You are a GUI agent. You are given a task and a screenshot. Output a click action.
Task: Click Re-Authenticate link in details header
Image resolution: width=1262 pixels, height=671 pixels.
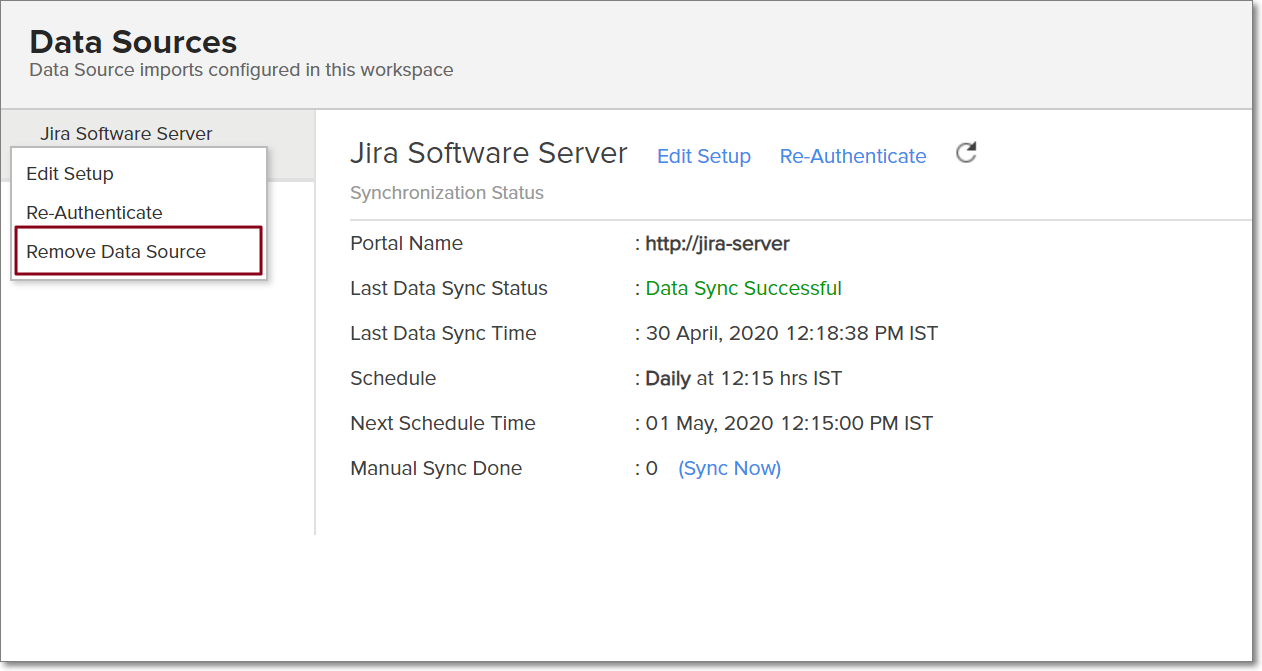[852, 157]
